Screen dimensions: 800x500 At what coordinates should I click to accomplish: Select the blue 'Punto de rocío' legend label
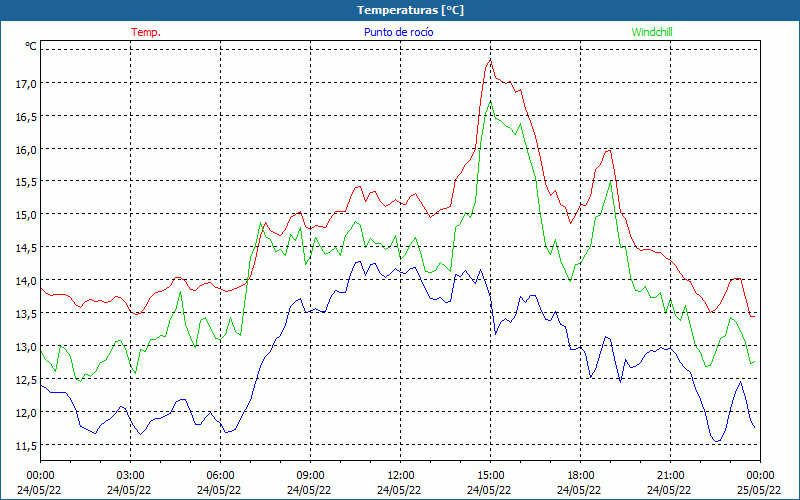[x=398, y=32]
